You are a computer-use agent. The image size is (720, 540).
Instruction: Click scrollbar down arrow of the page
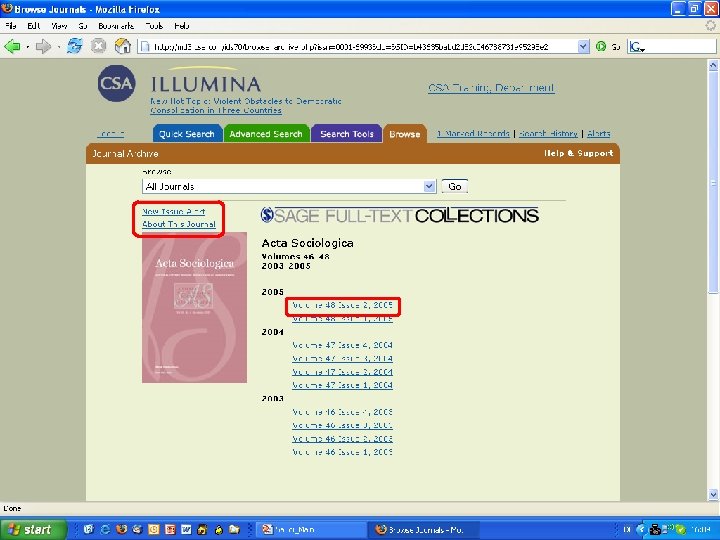[x=713, y=495]
